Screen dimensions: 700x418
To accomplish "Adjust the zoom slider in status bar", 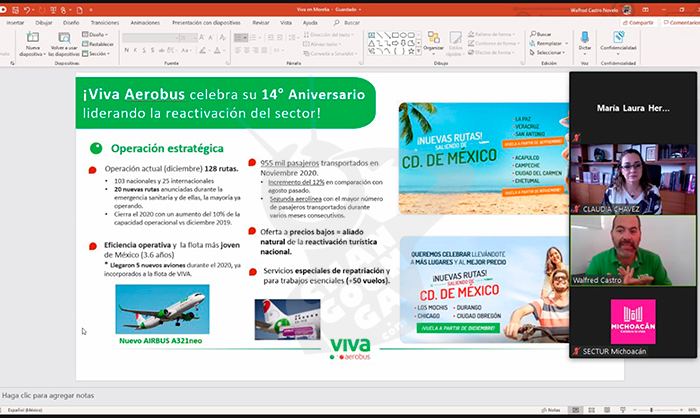I will tap(650, 410).
